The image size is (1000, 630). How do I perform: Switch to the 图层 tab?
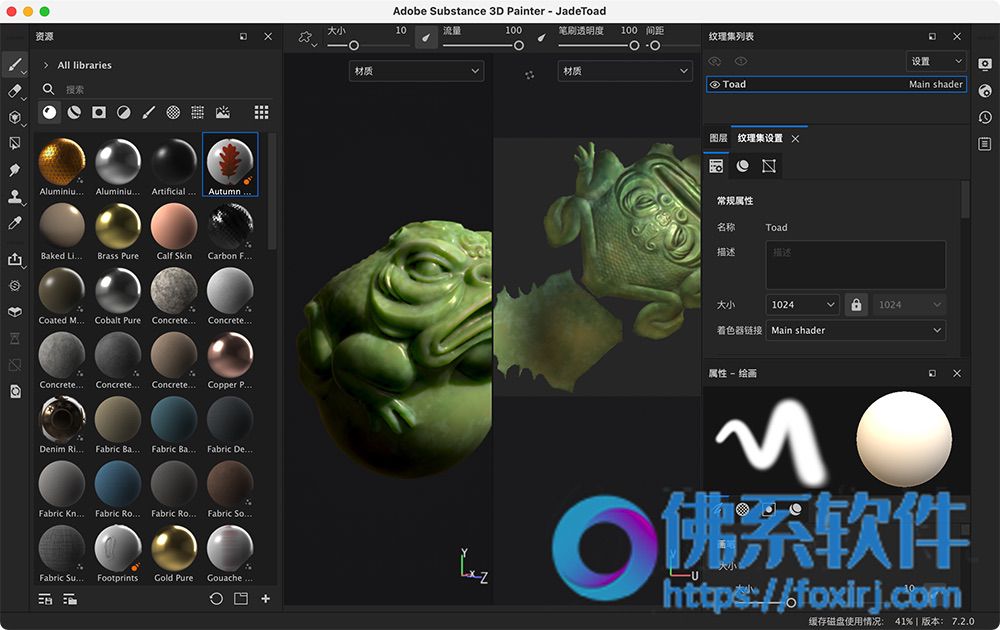(718, 138)
